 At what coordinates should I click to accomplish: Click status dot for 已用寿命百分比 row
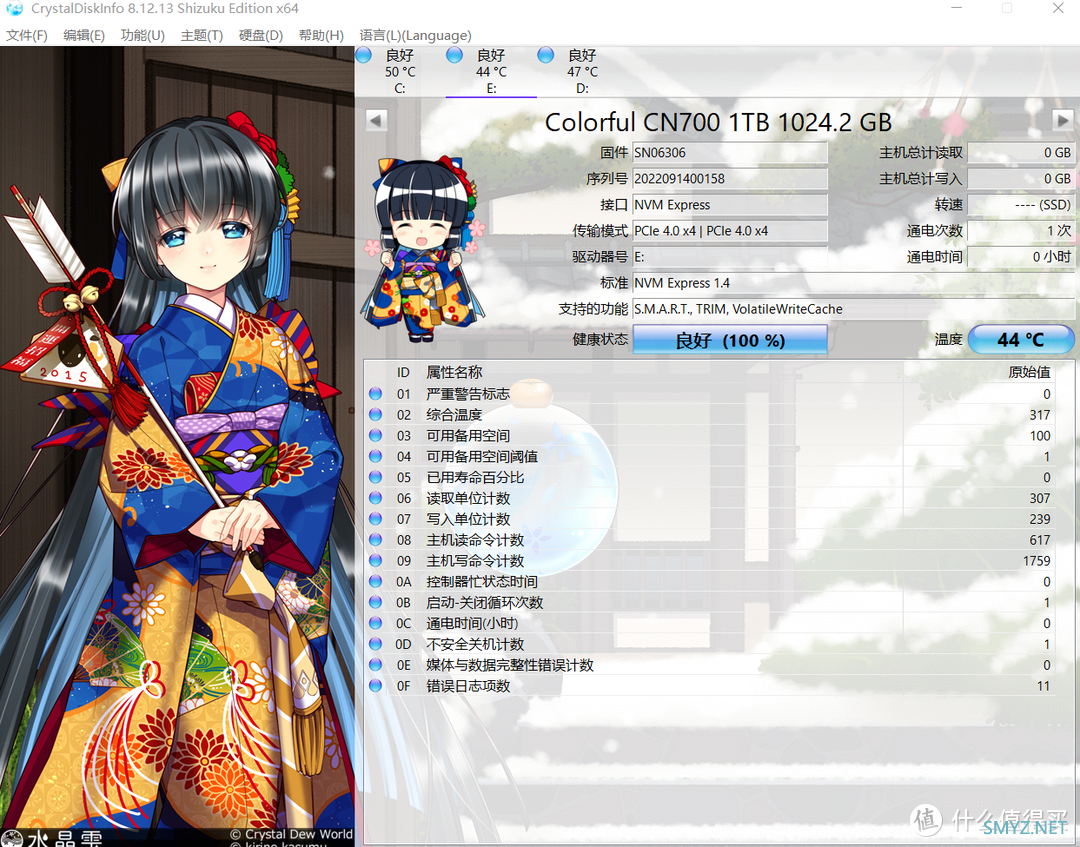[375, 477]
